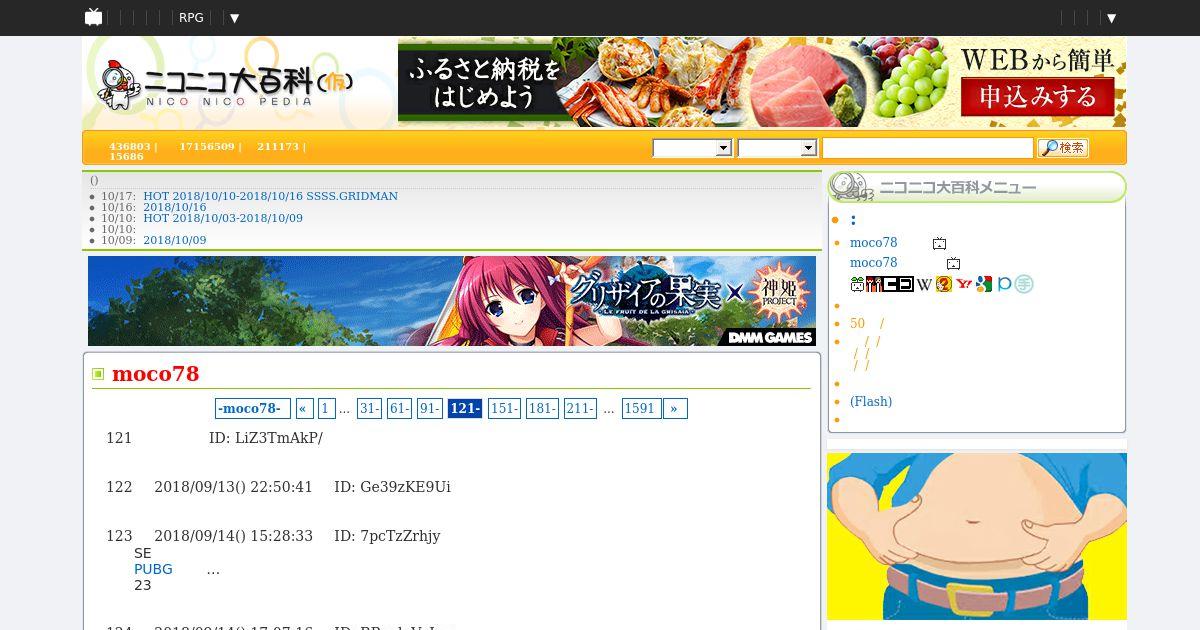Select current page 121-
The image size is (1200, 630).
click(x=465, y=408)
